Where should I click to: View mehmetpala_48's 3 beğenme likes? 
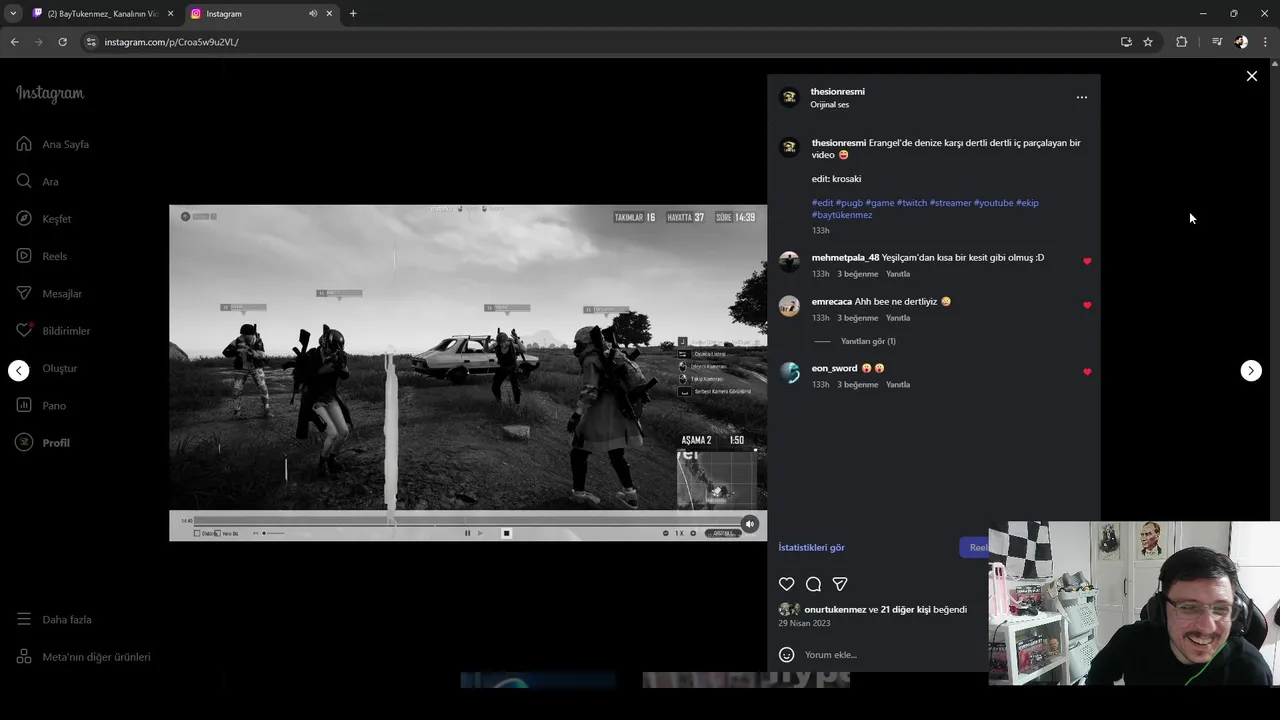pyautogui.click(x=858, y=274)
